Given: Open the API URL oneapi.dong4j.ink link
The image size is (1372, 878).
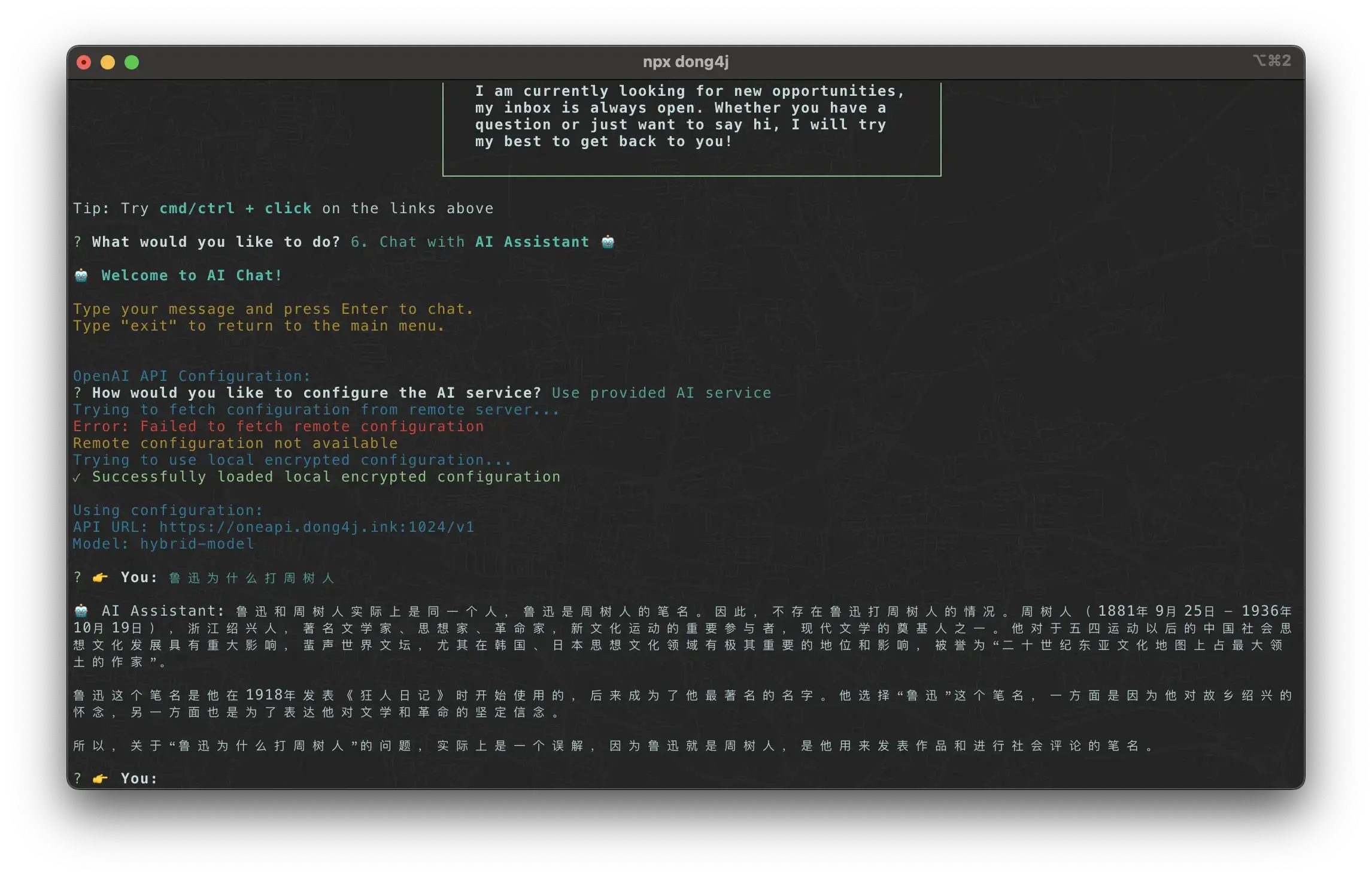Looking at the screenshot, I should [316, 527].
